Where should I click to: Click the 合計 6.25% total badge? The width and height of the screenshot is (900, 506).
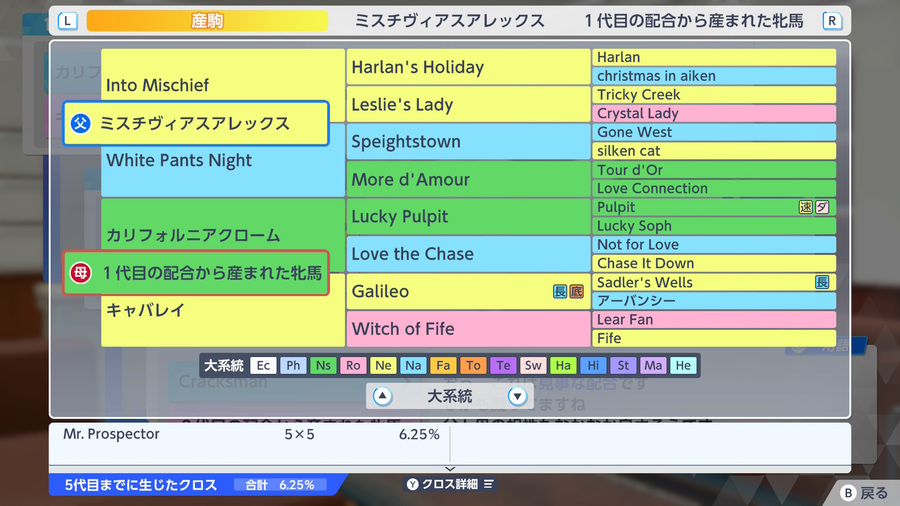(280, 485)
